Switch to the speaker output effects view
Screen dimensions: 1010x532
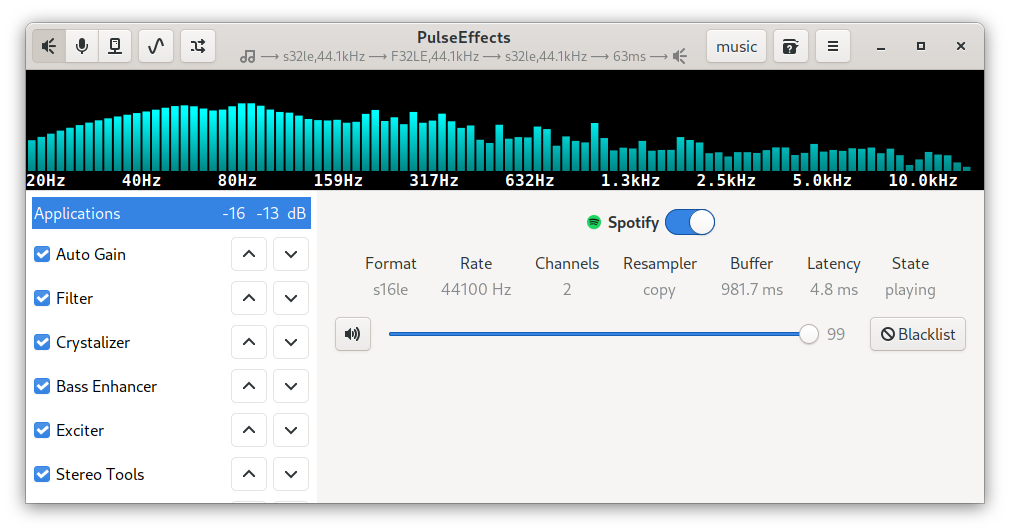click(49, 46)
